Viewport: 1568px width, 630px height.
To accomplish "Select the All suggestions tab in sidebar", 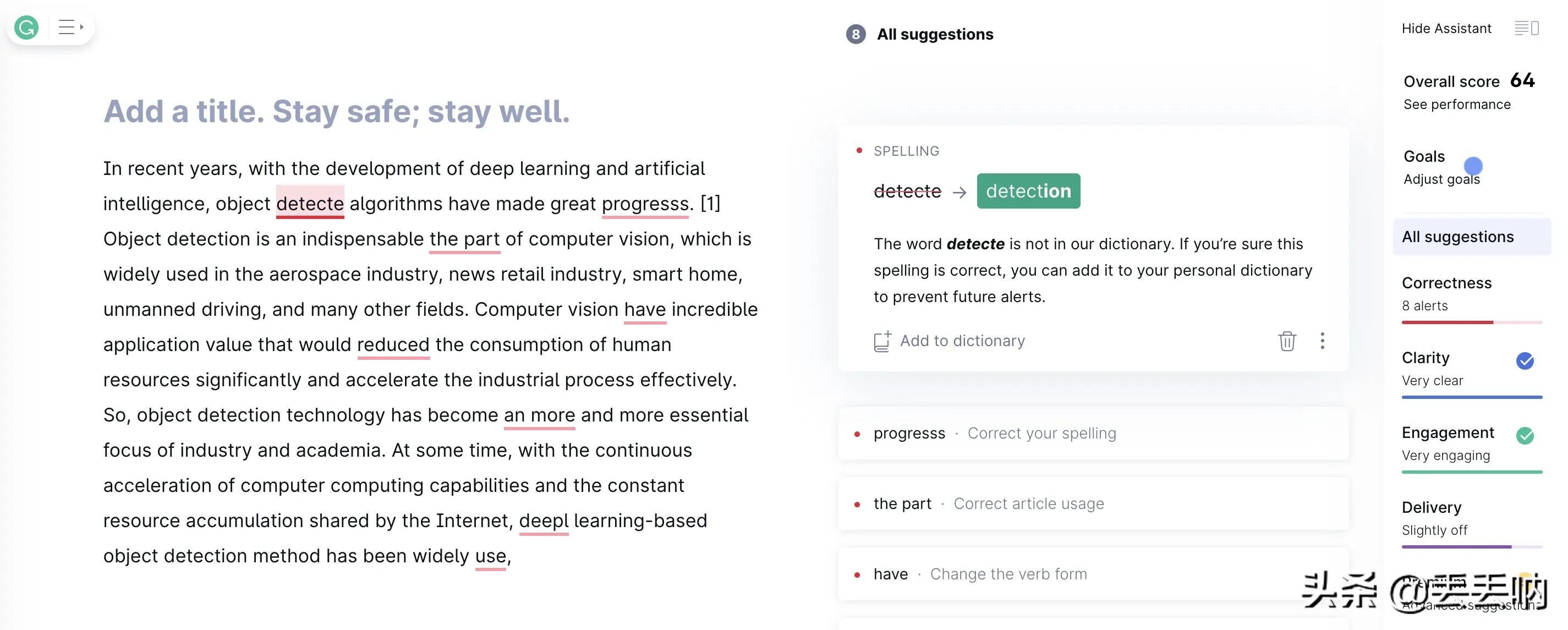I will 1472,237.
